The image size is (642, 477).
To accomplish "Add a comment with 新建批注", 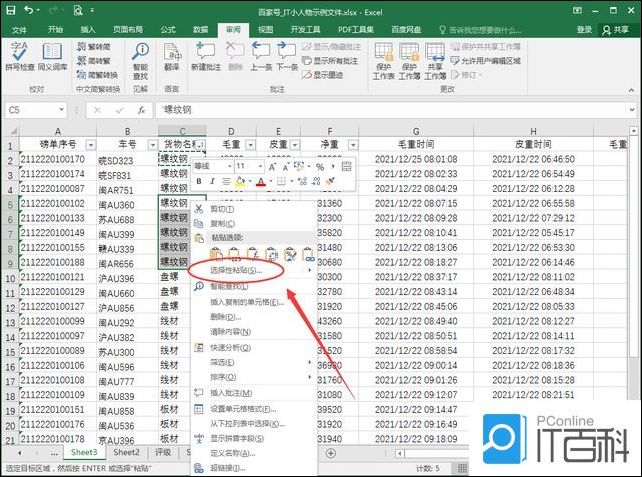I will coord(206,57).
